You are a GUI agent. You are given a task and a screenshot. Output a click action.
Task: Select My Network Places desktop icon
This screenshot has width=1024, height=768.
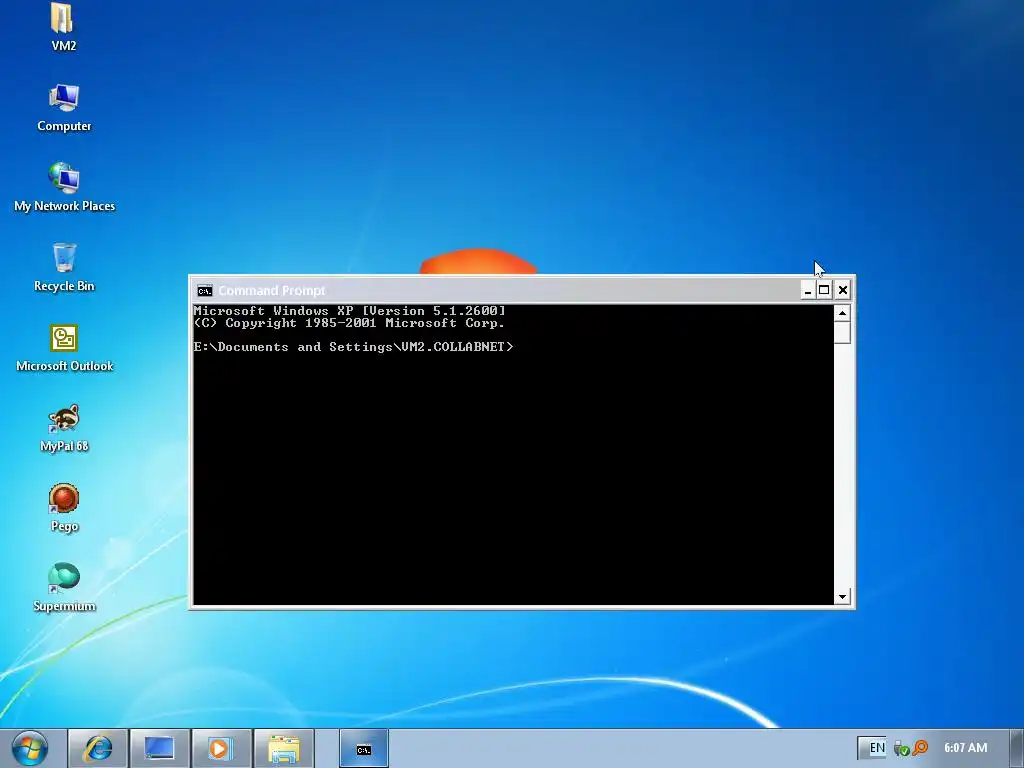[x=64, y=187]
